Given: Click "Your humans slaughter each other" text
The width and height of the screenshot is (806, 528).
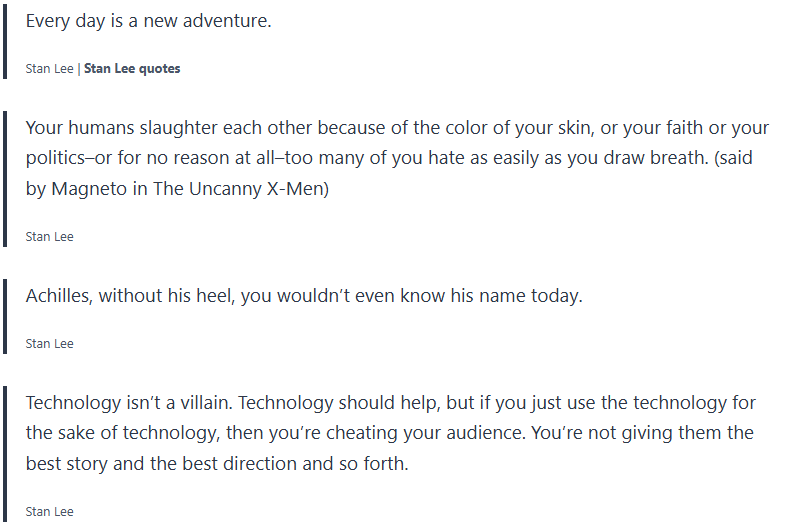Looking at the screenshot, I should pyautogui.click(x=155, y=128).
